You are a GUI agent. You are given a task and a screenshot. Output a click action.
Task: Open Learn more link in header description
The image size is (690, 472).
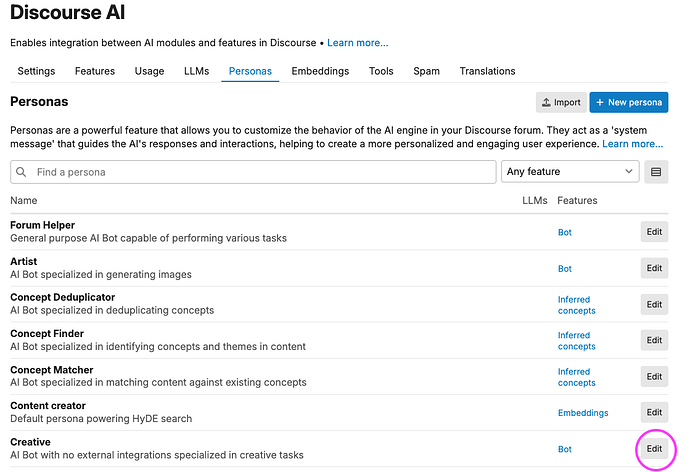[x=357, y=43]
